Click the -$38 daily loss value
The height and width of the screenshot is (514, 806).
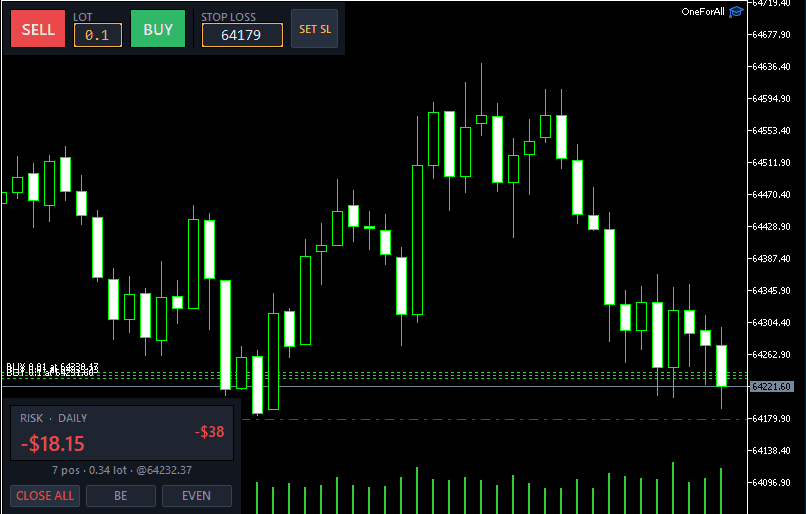210,431
